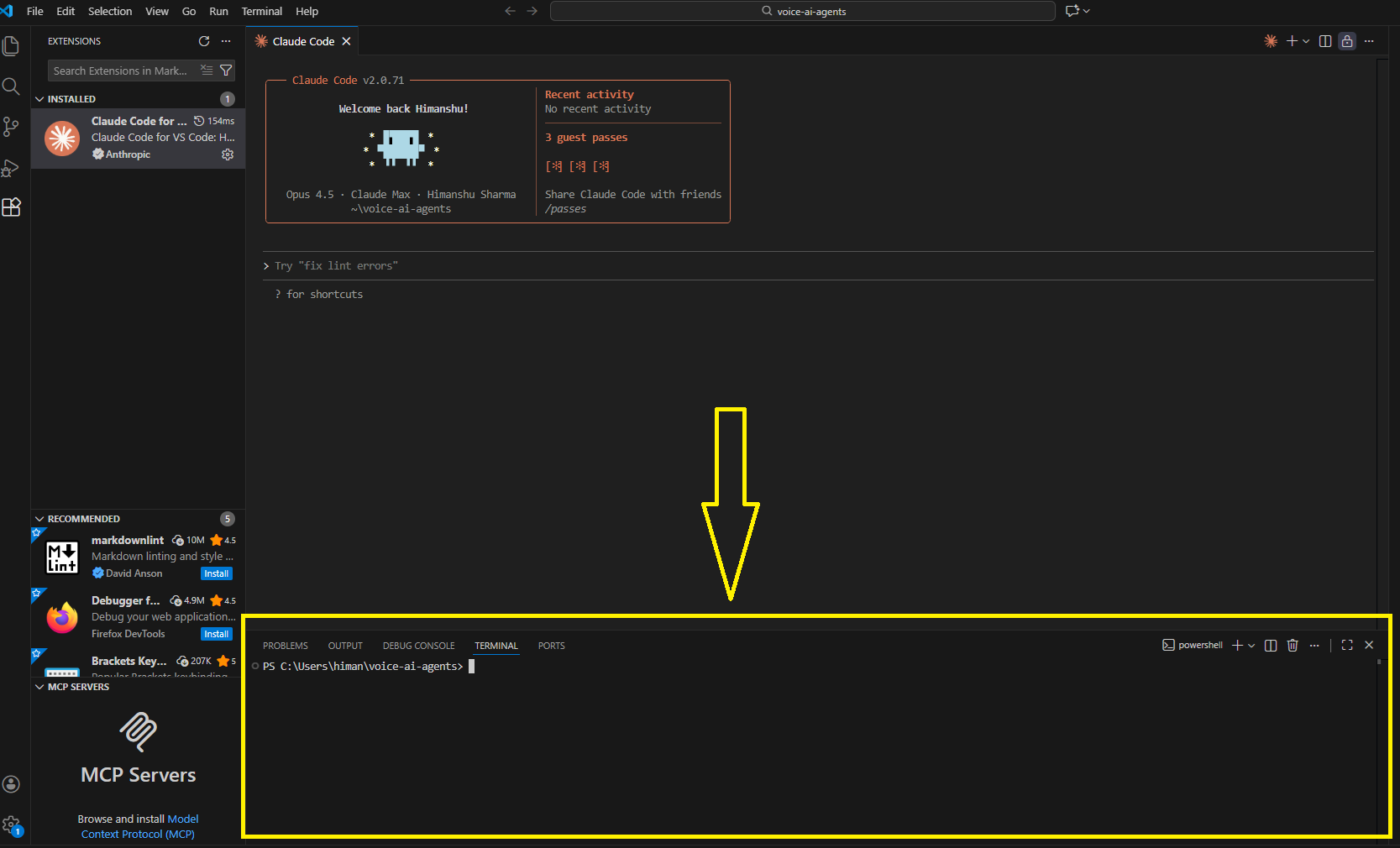Open the Anthropic publisher link
Viewport: 1400px width, 848px height.
click(128, 154)
